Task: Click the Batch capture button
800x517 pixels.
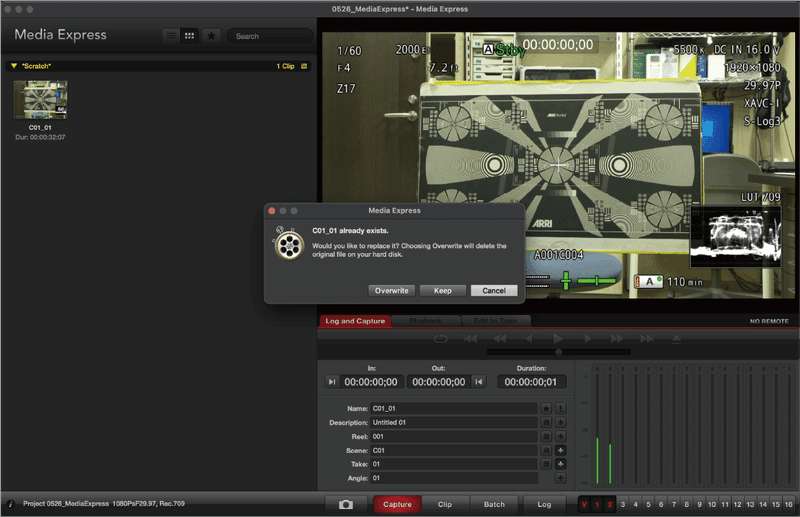Action: click(494, 504)
